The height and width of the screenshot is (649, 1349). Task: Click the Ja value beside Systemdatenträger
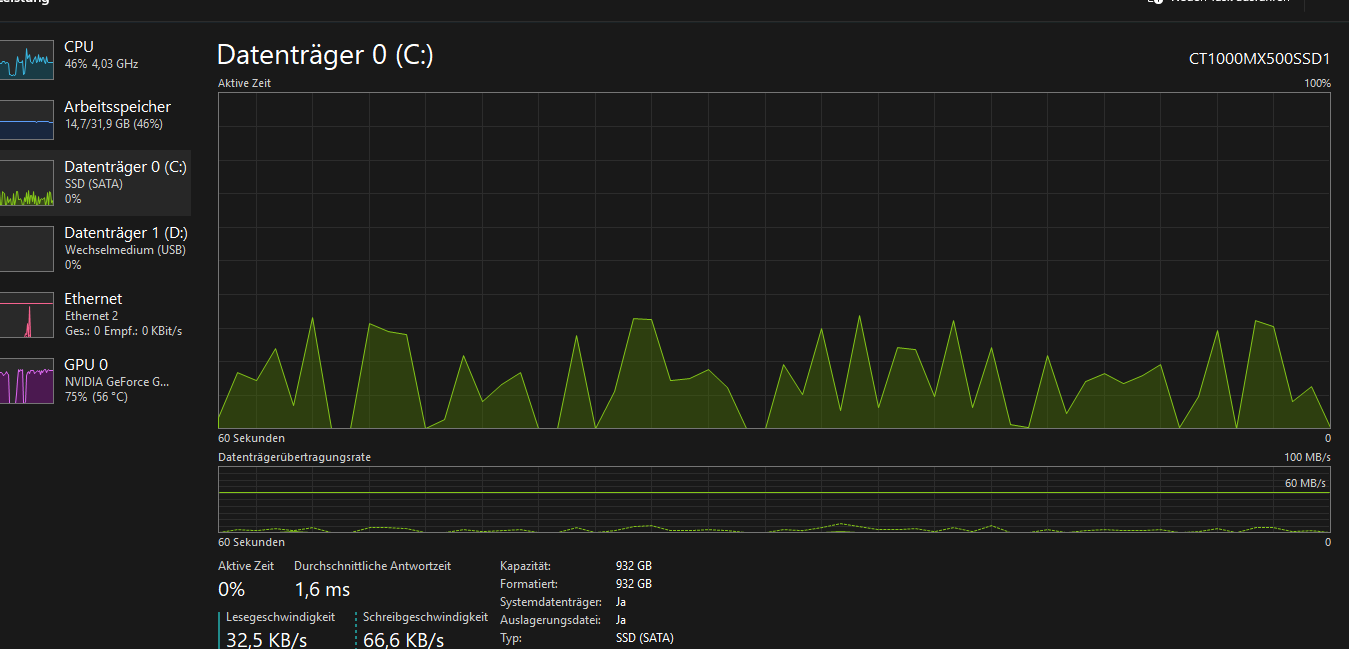[x=621, y=602]
